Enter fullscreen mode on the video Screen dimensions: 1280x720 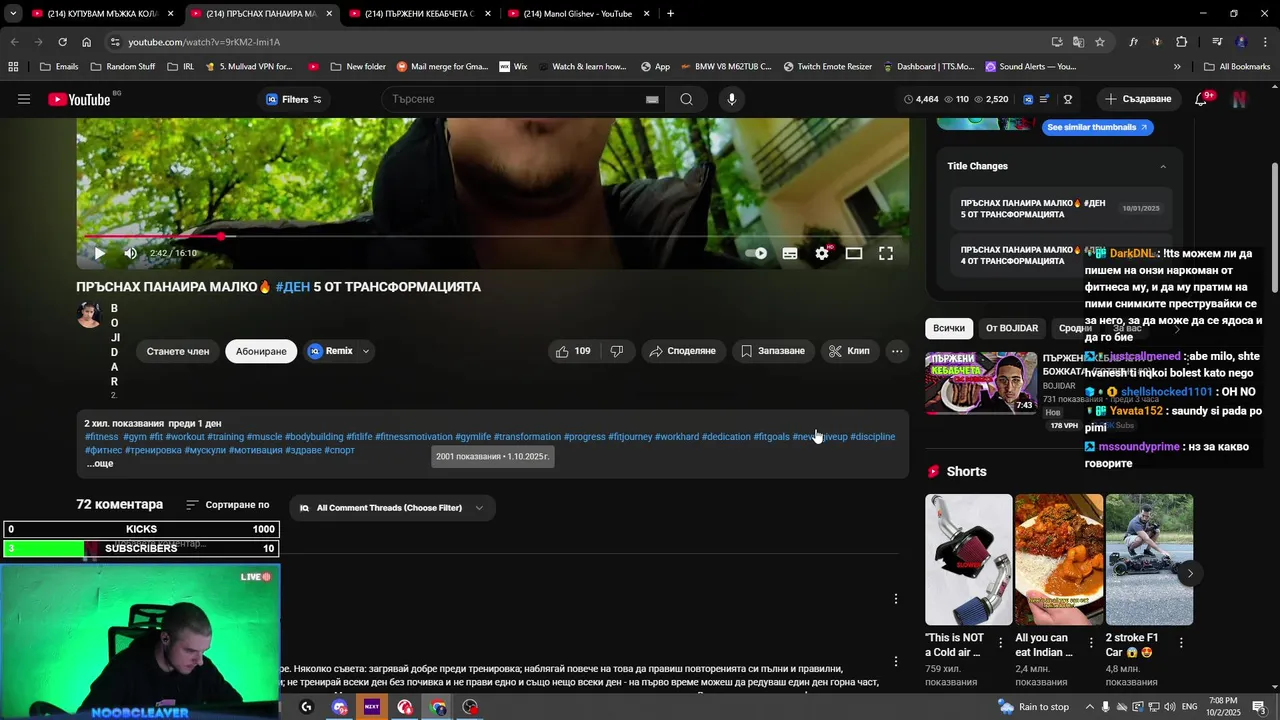pyautogui.click(x=886, y=253)
